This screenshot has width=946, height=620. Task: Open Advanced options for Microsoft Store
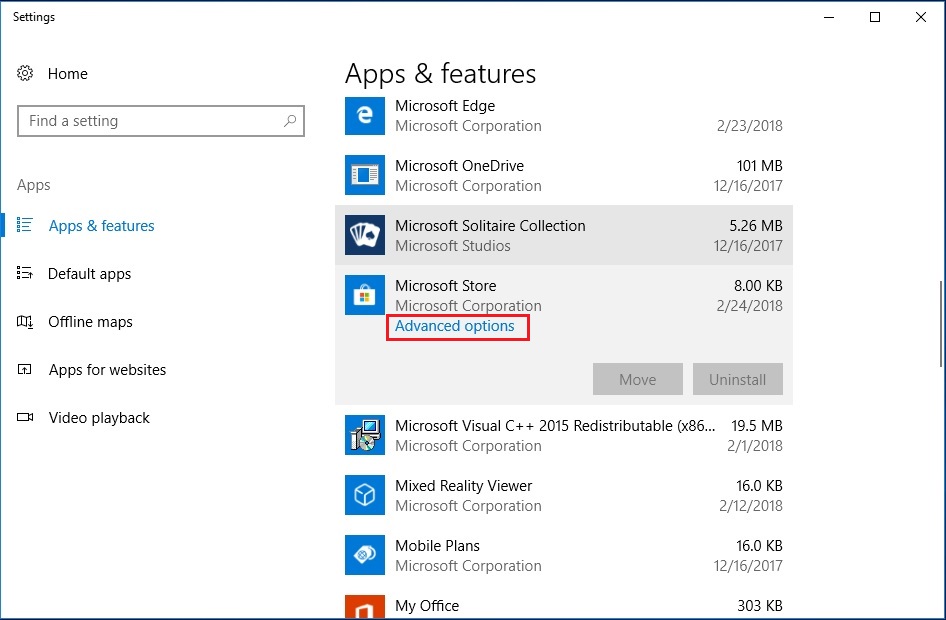(x=455, y=326)
